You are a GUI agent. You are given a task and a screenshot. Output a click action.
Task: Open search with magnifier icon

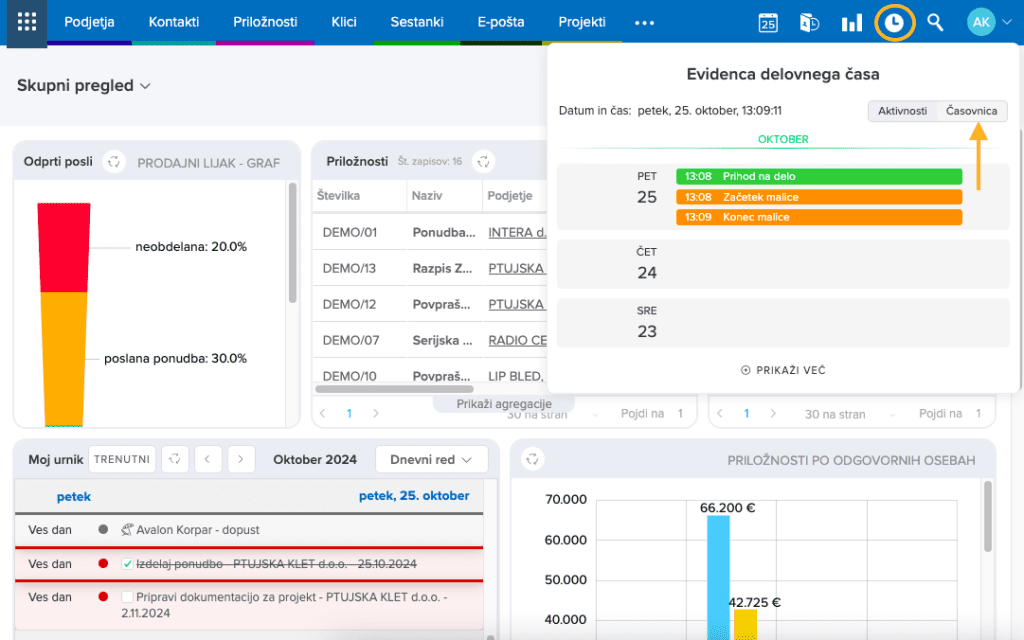click(x=935, y=23)
